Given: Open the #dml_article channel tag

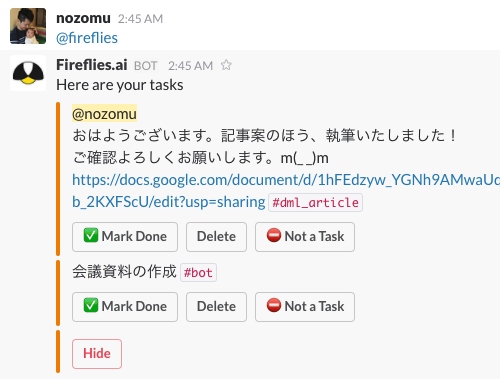Looking at the screenshot, I should (x=316, y=203).
